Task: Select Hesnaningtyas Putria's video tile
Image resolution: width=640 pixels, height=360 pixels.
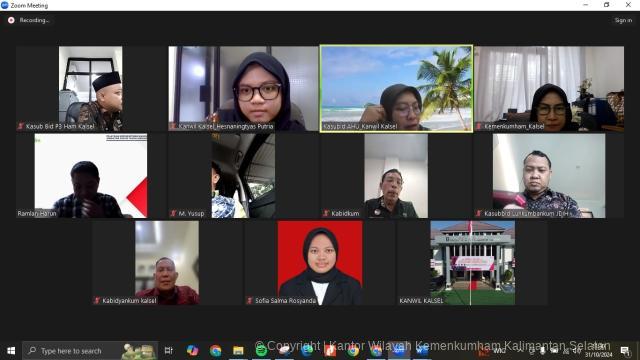Action: coord(243,89)
